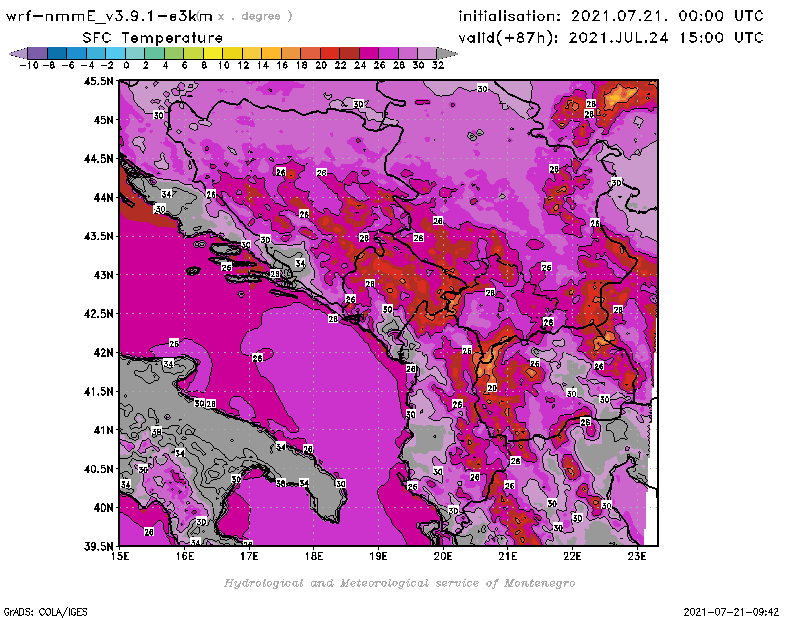This screenshot has height=618, width=800.
Task: Click the model name 'wrf-nmmE_v3.9.1-e3km' text
Action: coord(109,16)
